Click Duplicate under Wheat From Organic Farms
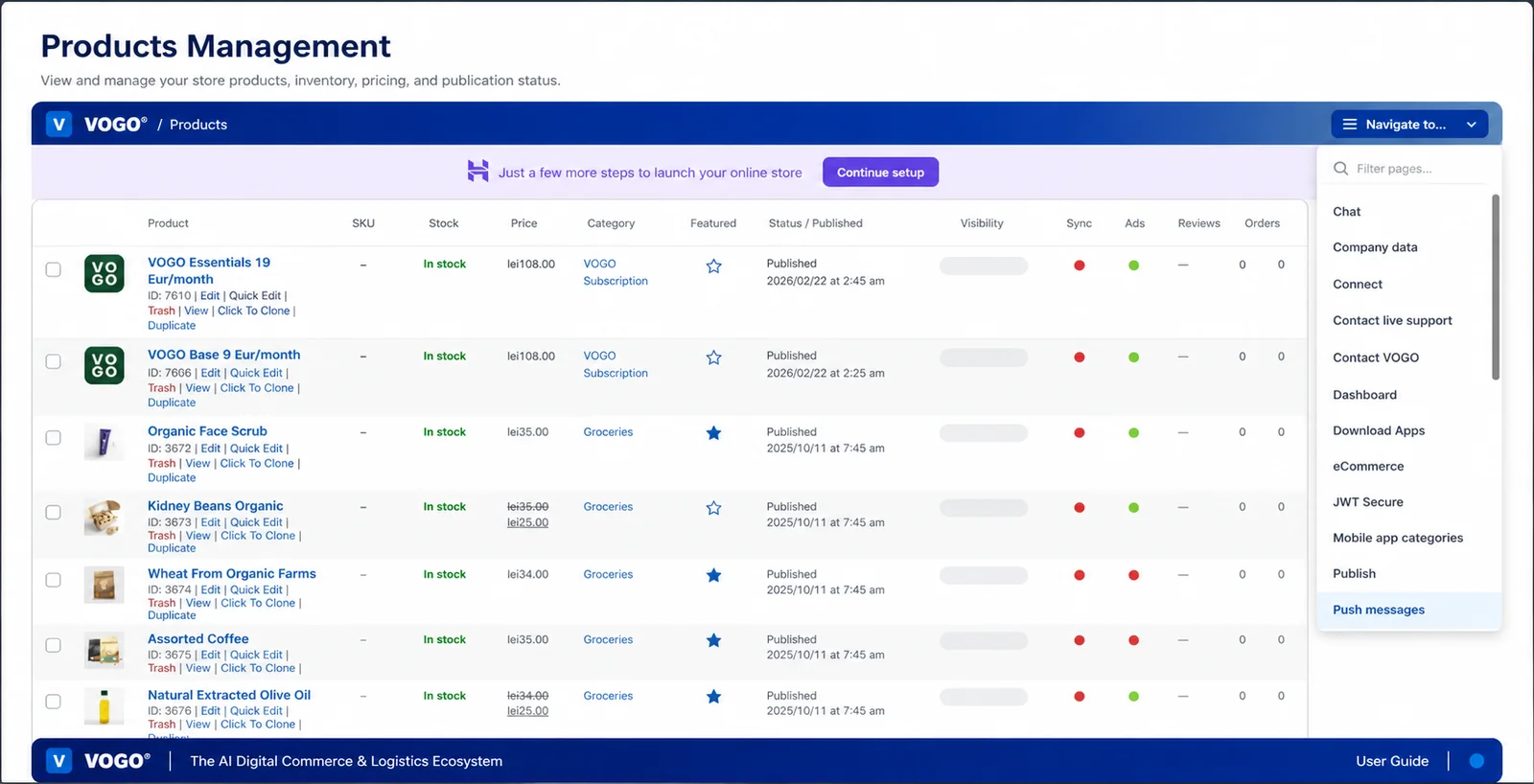The height and width of the screenshot is (784, 1534). point(172,615)
